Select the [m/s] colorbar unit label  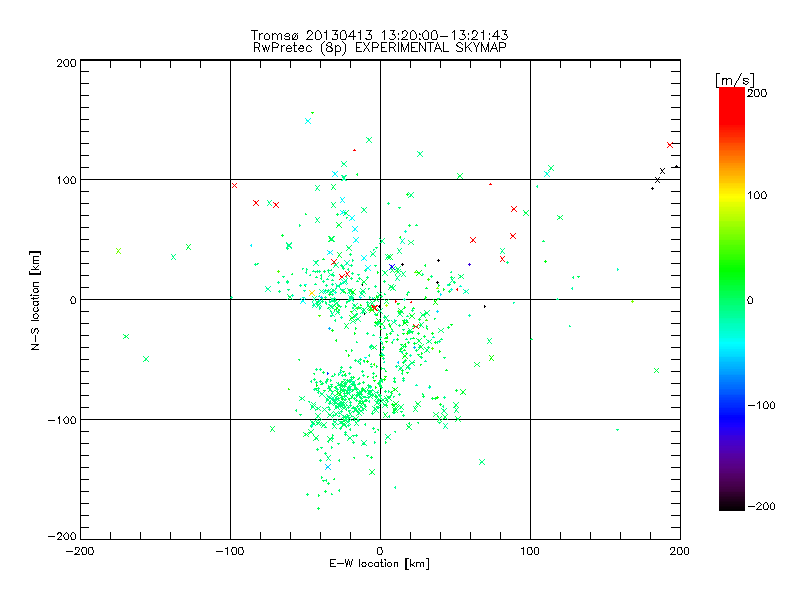coord(734,80)
